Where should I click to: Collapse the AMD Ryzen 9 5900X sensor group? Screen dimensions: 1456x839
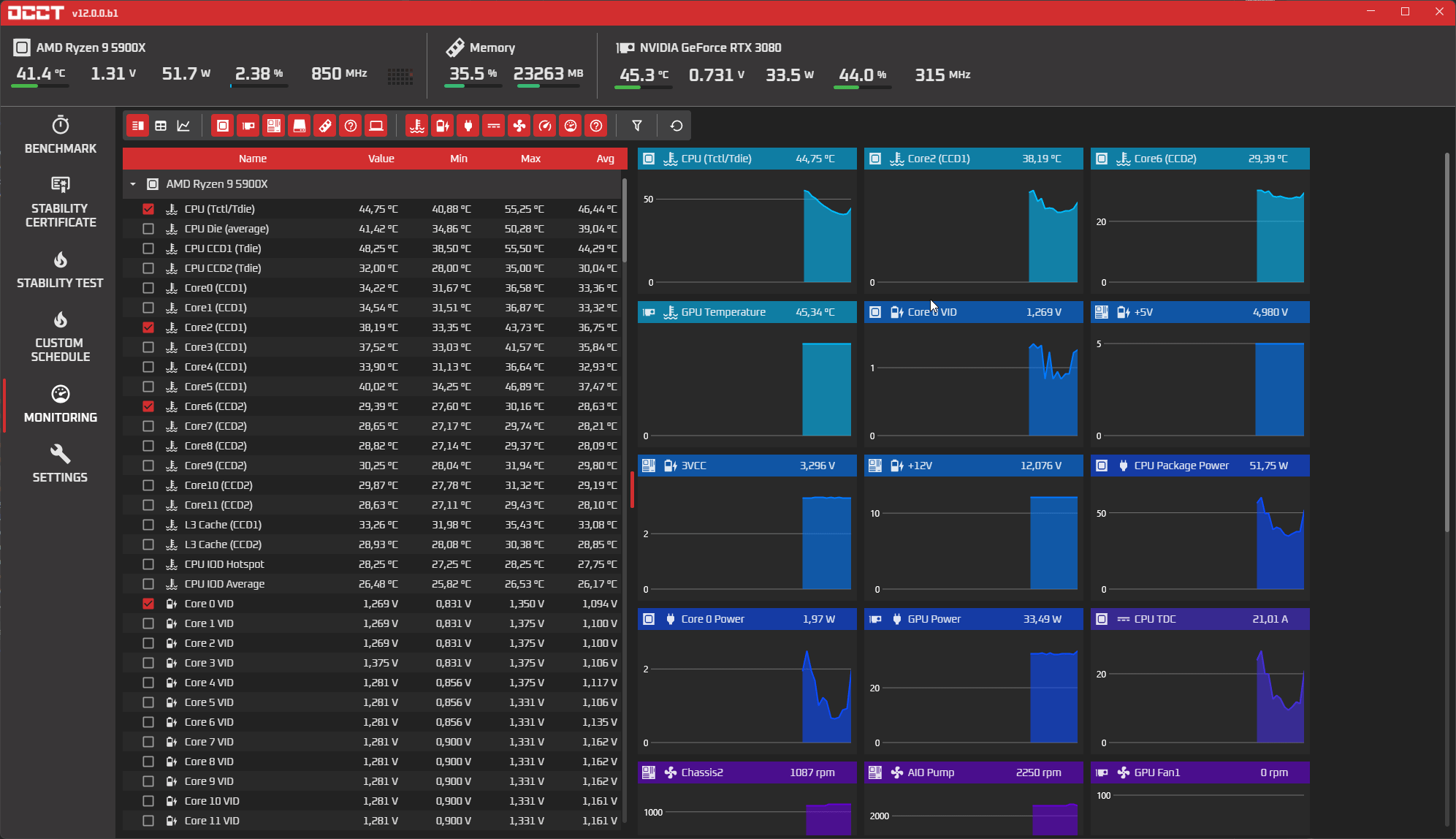point(133,183)
